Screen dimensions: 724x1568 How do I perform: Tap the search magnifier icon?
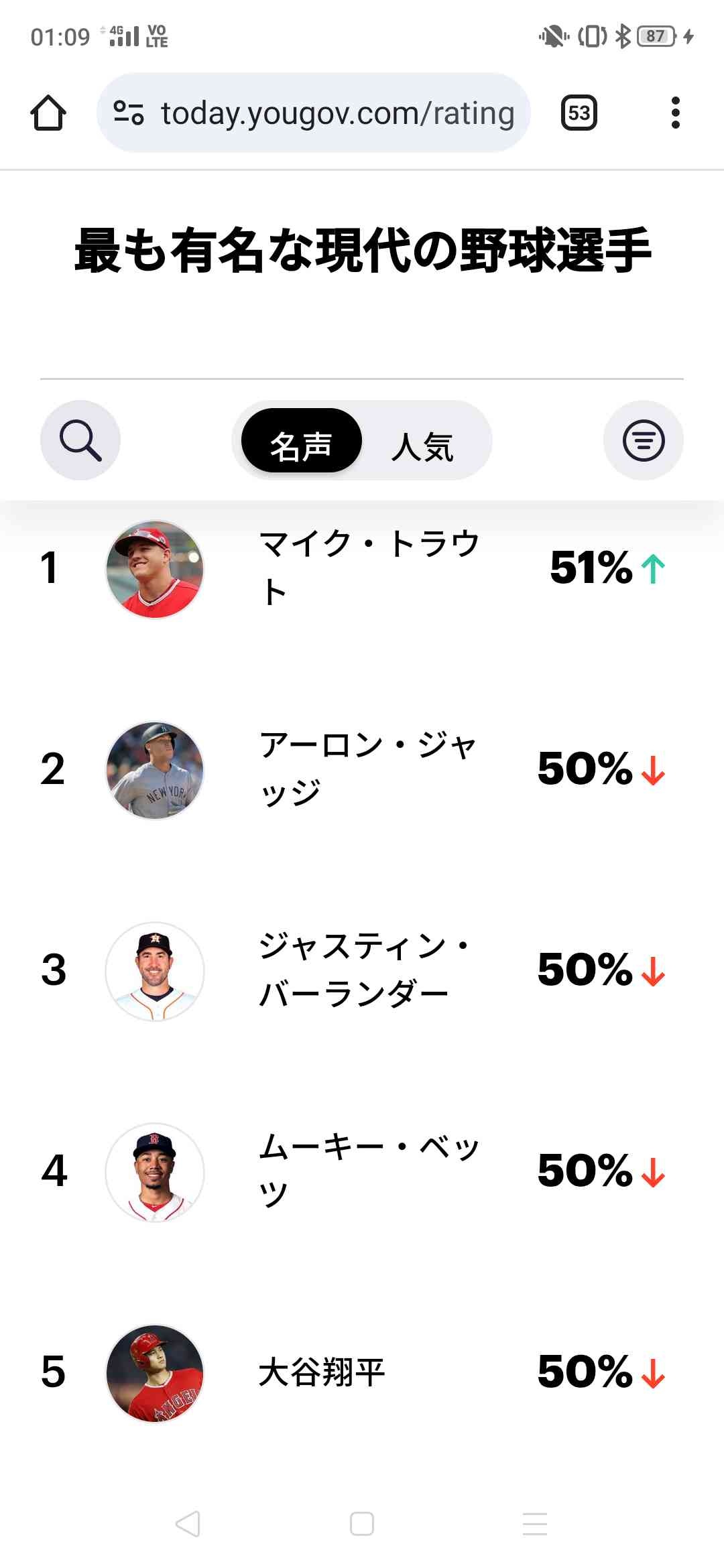[x=80, y=440]
